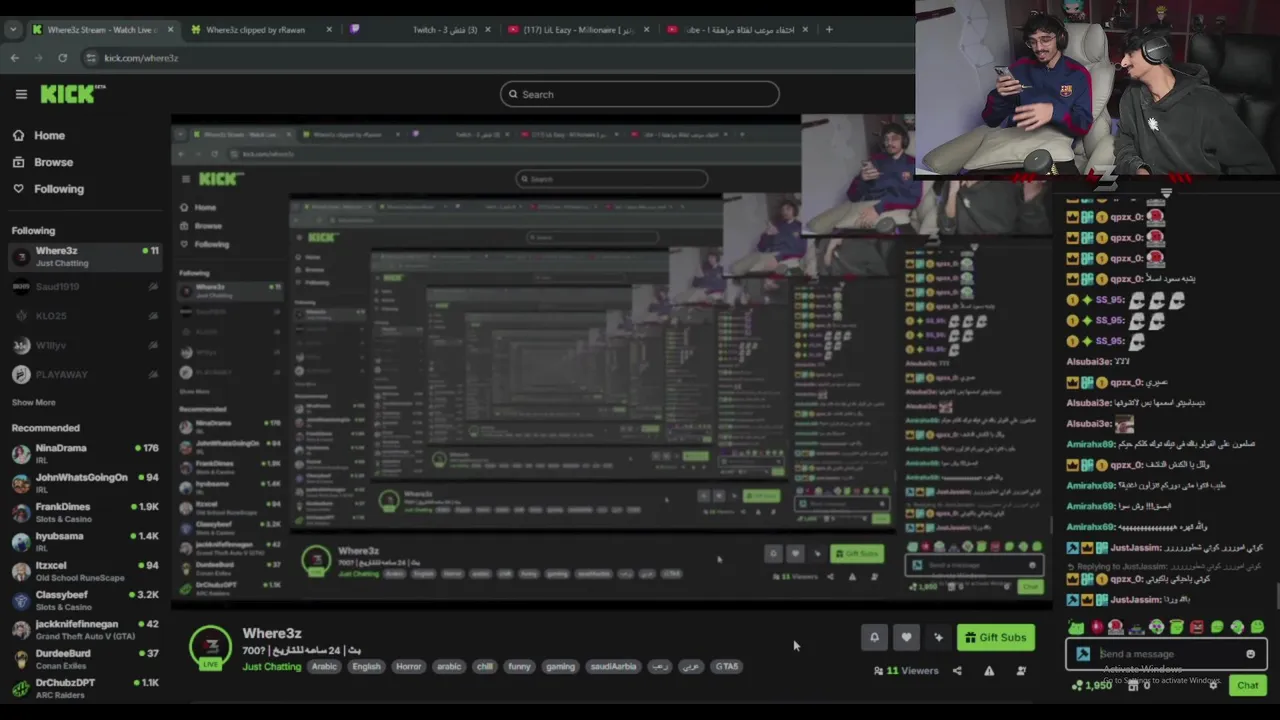Screen dimensions: 1280x720
Task: Open the Saud1919 offline channel
Action: [x=85, y=287]
